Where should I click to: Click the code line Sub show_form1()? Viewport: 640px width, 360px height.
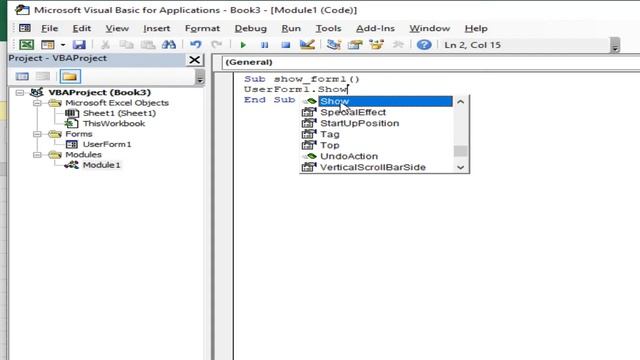(x=302, y=79)
